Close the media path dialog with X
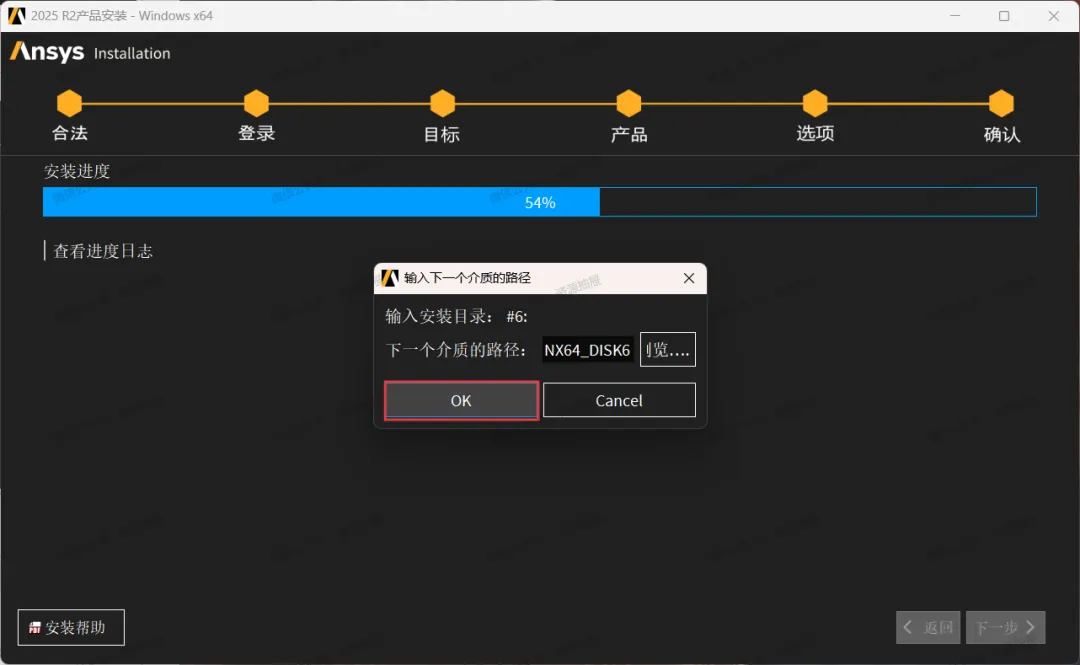 point(689,278)
